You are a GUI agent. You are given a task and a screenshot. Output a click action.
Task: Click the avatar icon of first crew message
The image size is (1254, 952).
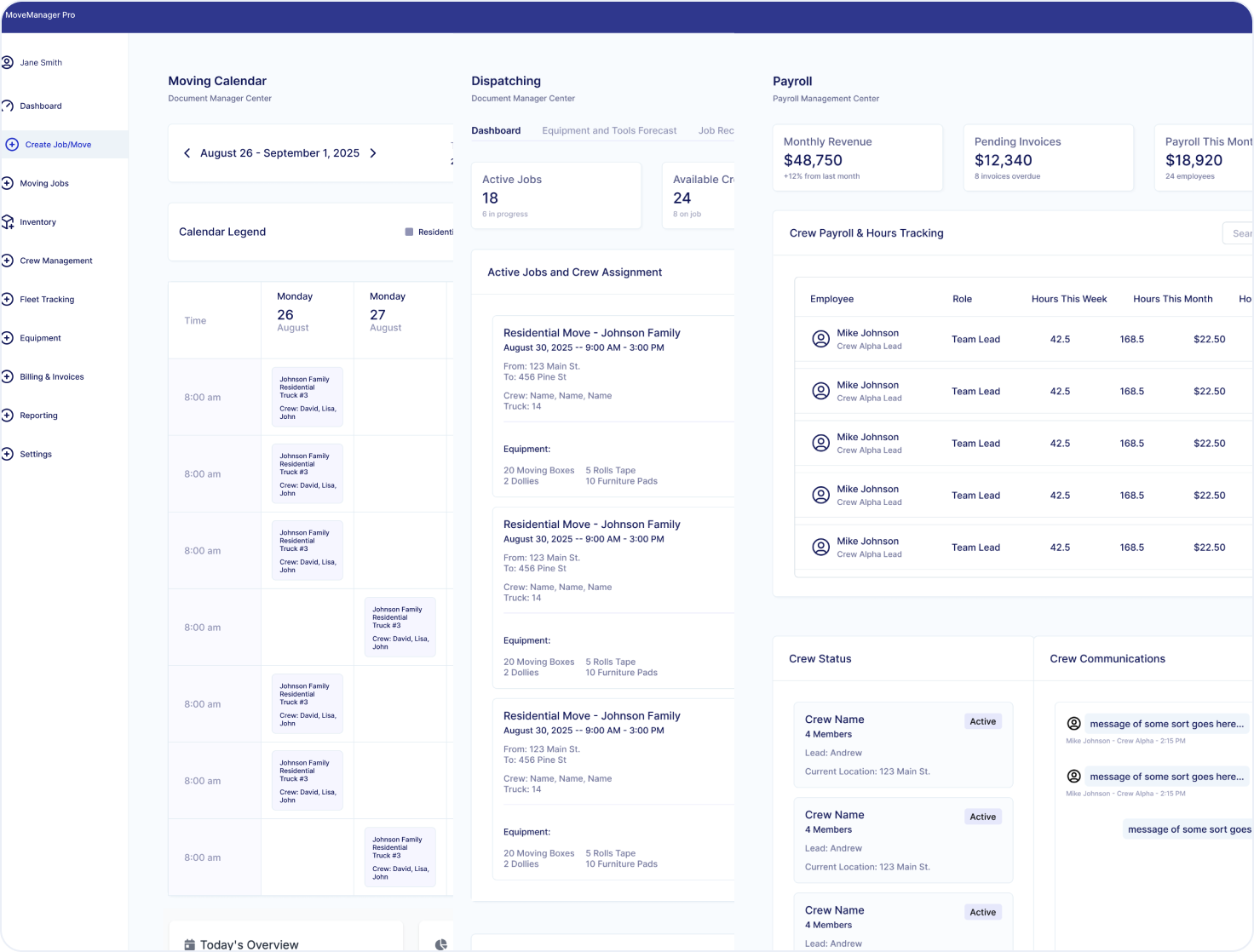(x=1073, y=724)
